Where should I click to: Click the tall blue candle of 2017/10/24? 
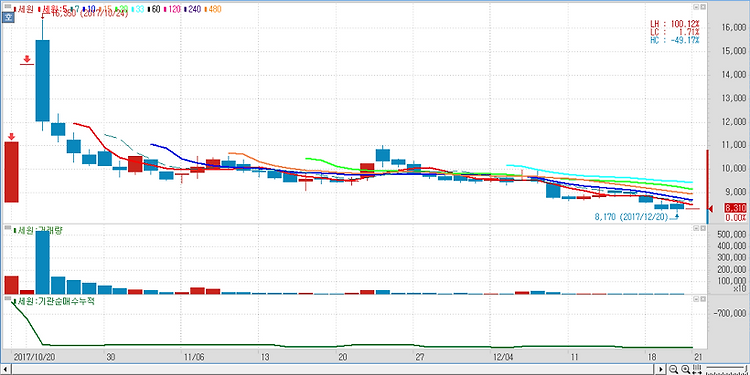[x=43, y=80]
